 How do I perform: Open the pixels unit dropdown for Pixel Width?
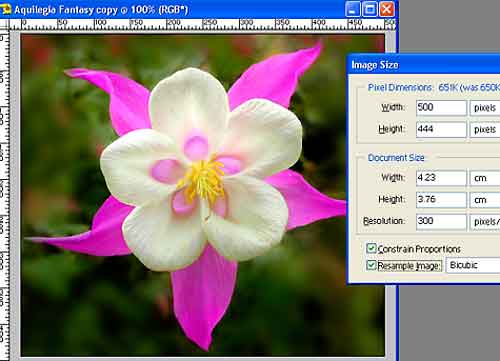click(x=485, y=108)
